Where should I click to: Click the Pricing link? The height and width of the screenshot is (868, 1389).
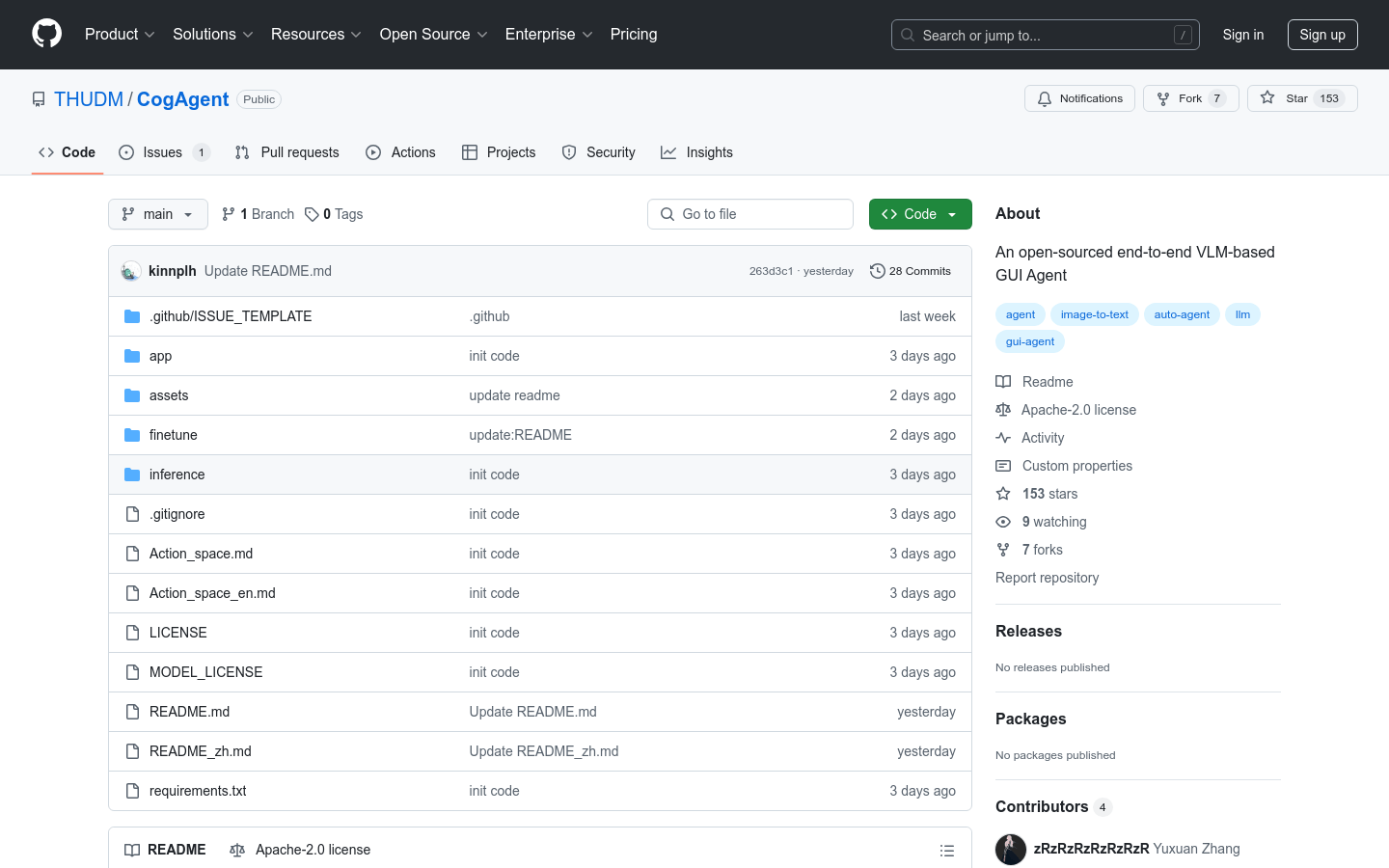[634, 35]
